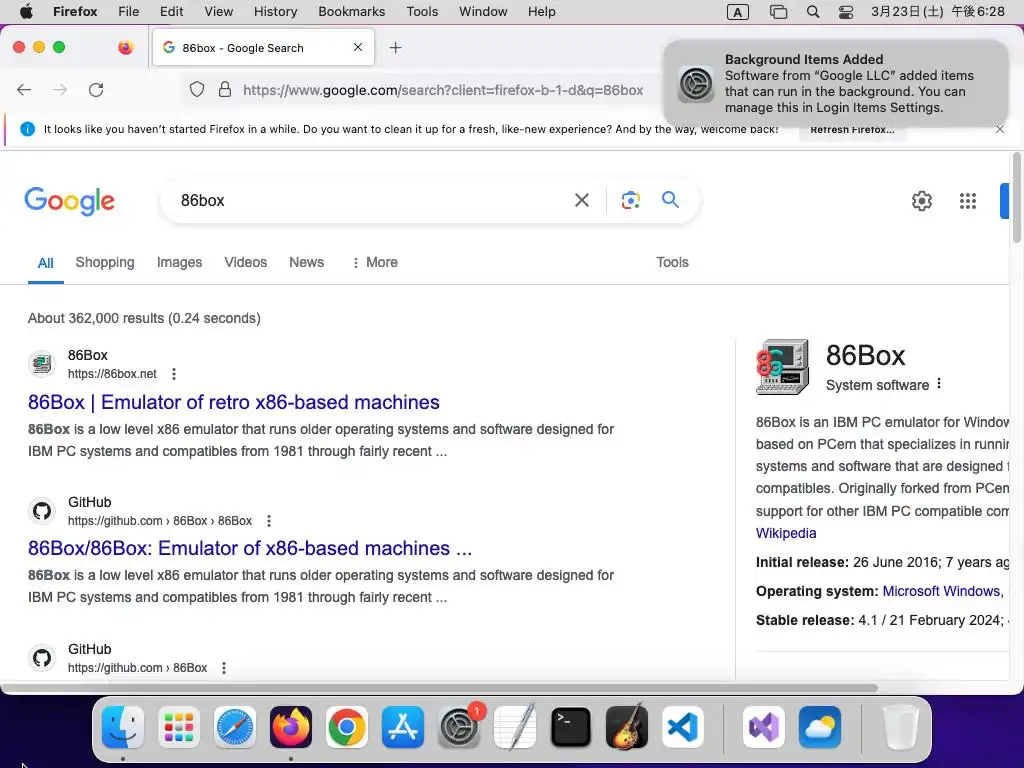The image size is (1024, 768).
Task: Focus the Google search box containing 86box
Action: 372,200
